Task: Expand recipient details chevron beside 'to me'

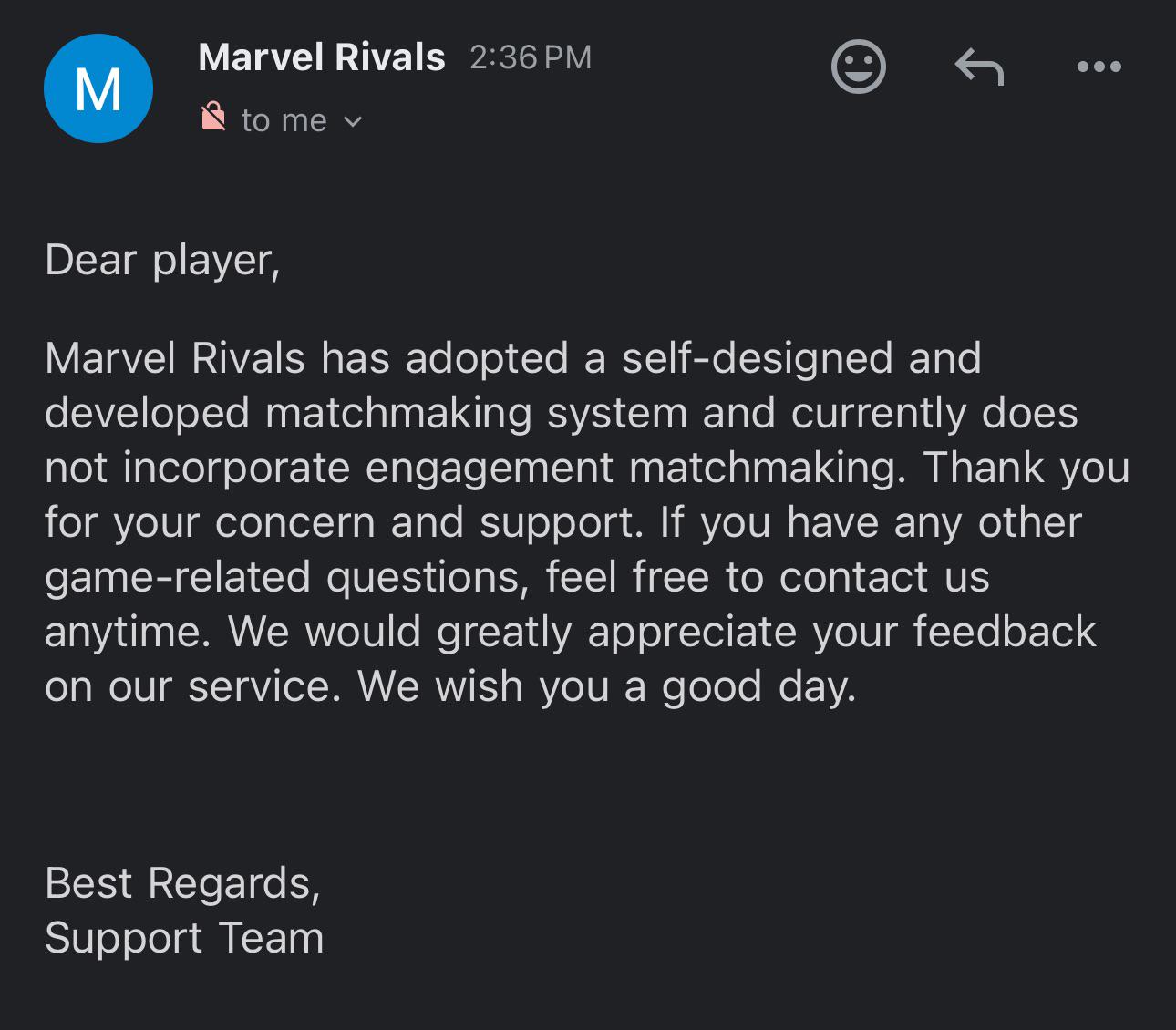Action: 353,121
